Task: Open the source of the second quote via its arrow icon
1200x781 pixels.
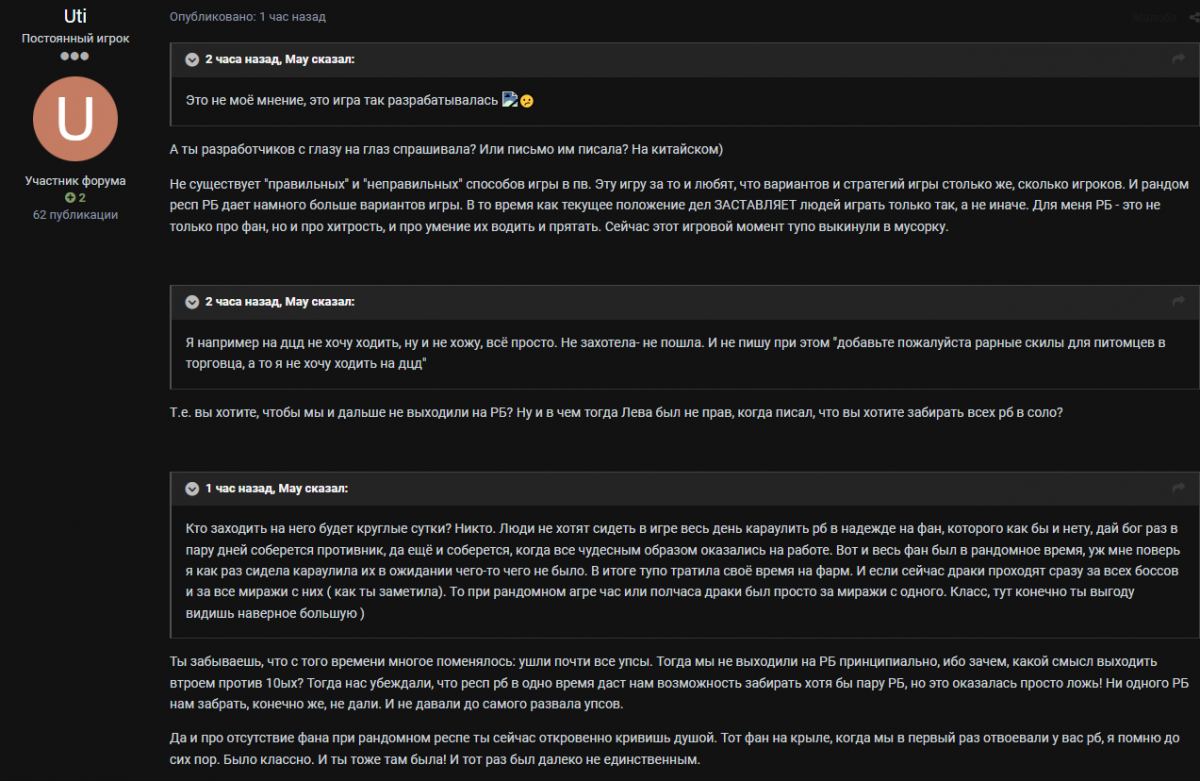Action: tap(1178, 302)
